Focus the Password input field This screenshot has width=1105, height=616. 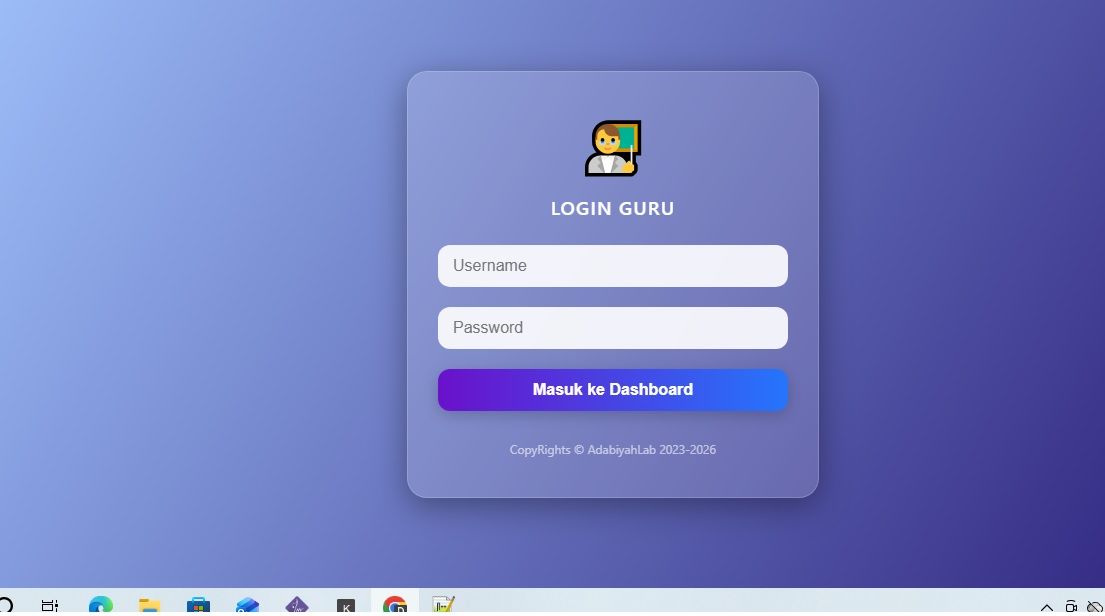(612, 328)
